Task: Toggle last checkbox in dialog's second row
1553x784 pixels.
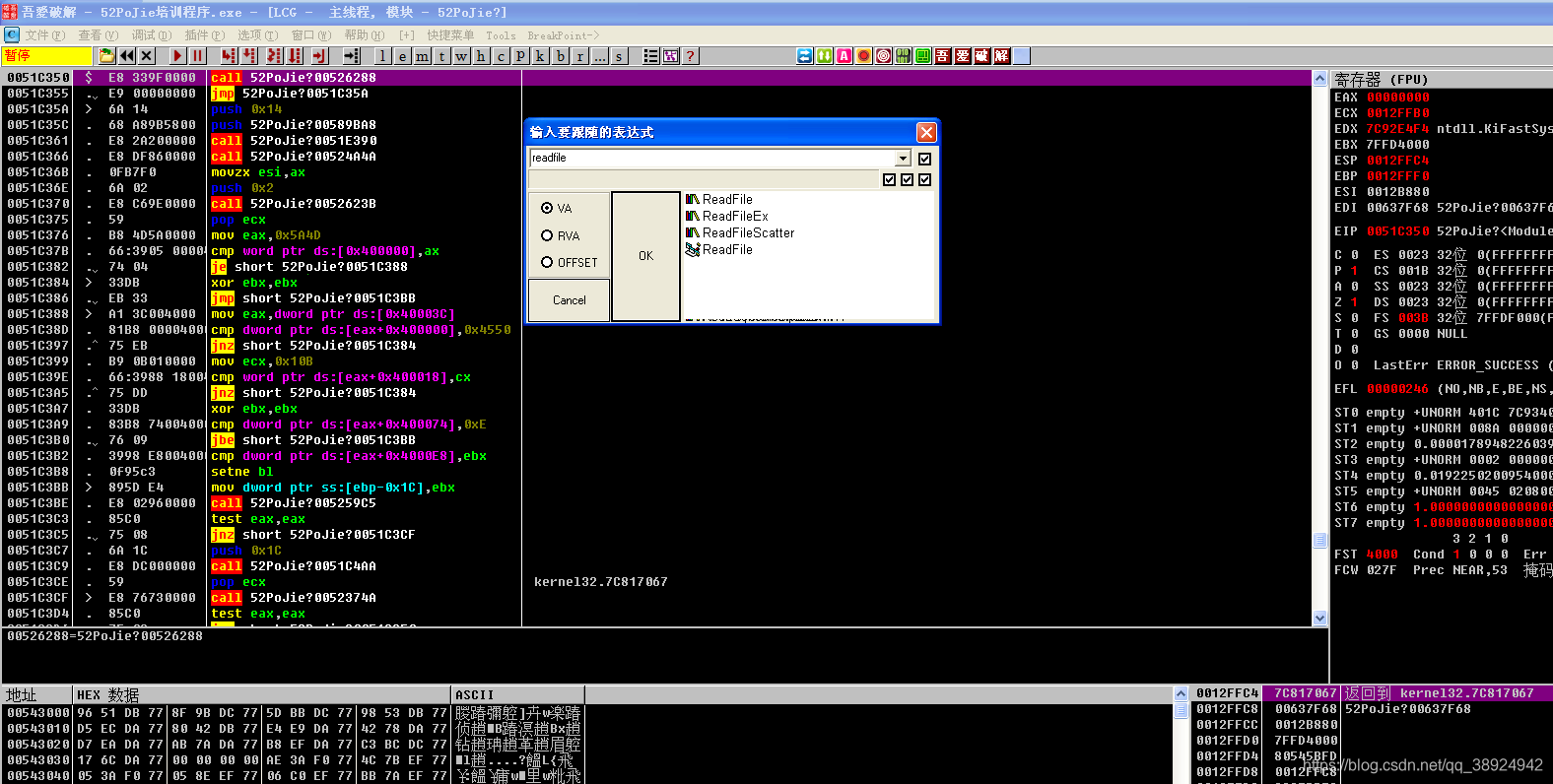Action: (x=924, y=179)
